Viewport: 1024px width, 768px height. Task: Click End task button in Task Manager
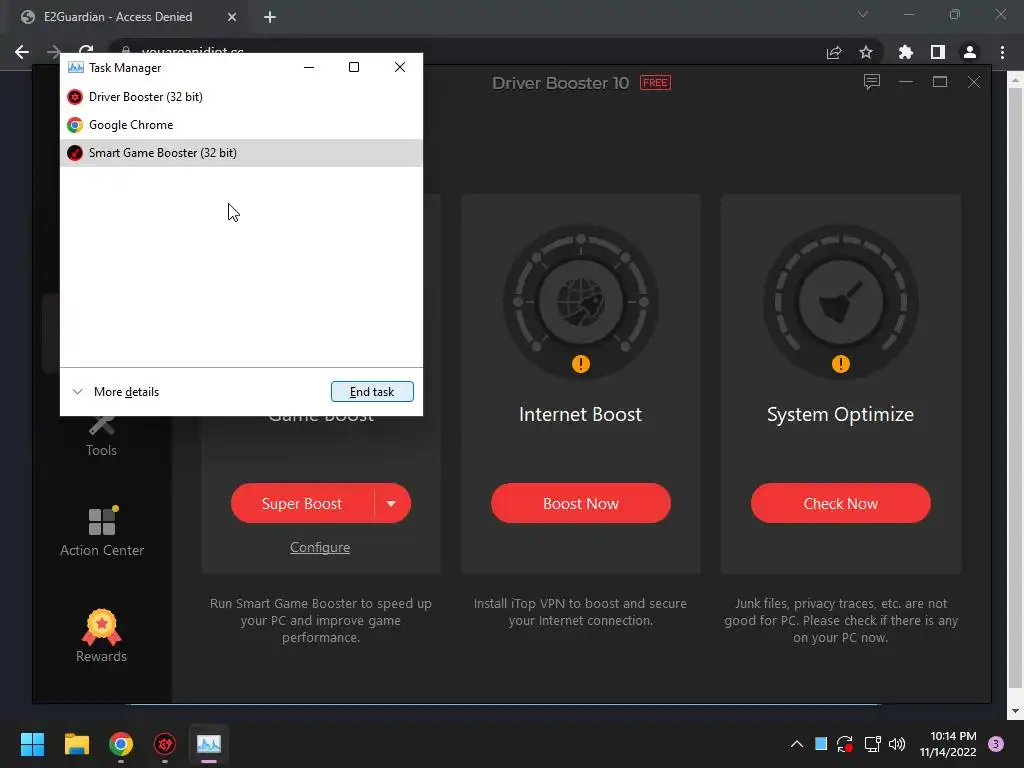point(372,392)
